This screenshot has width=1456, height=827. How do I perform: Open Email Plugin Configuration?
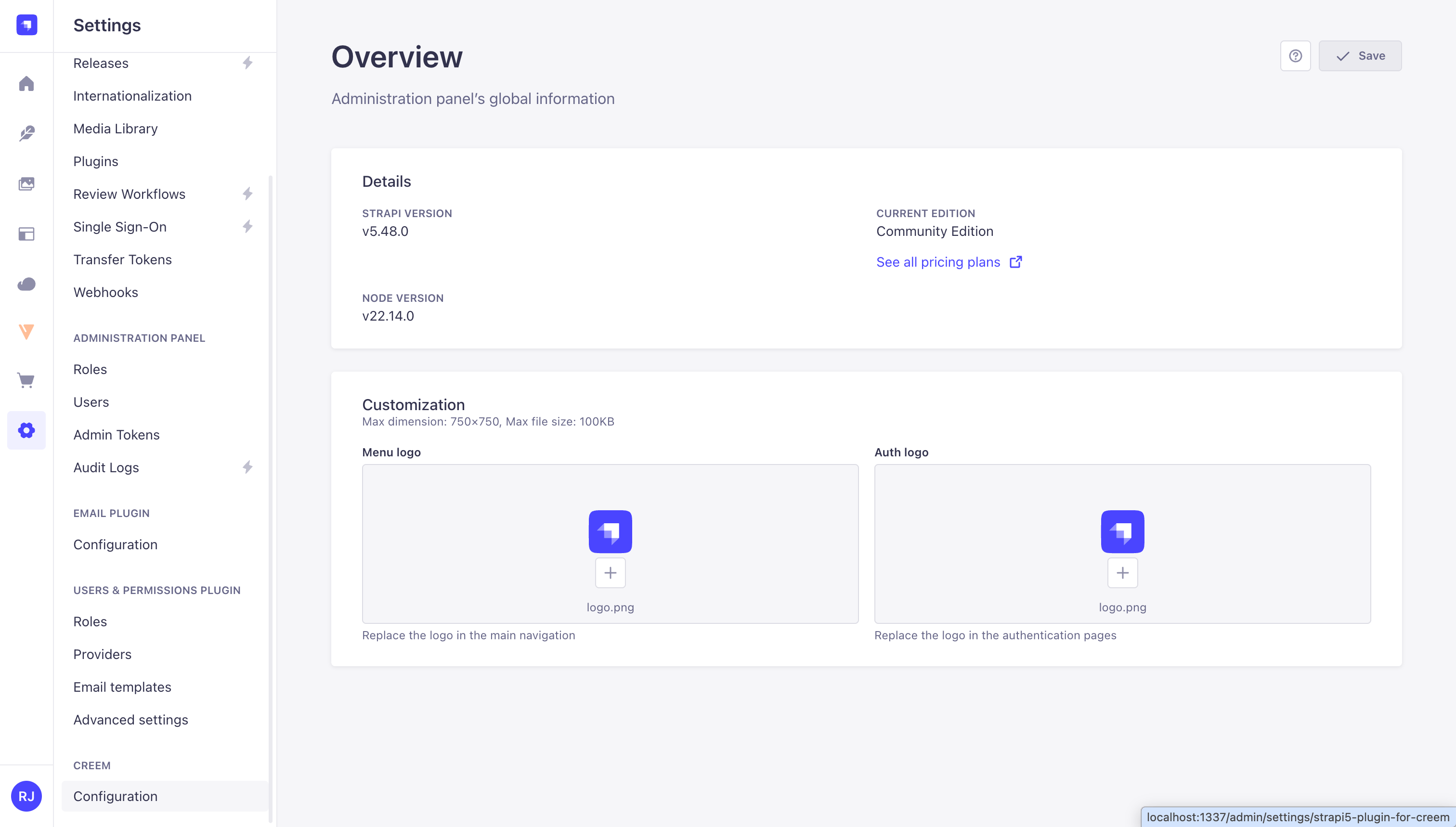point(116,544)
